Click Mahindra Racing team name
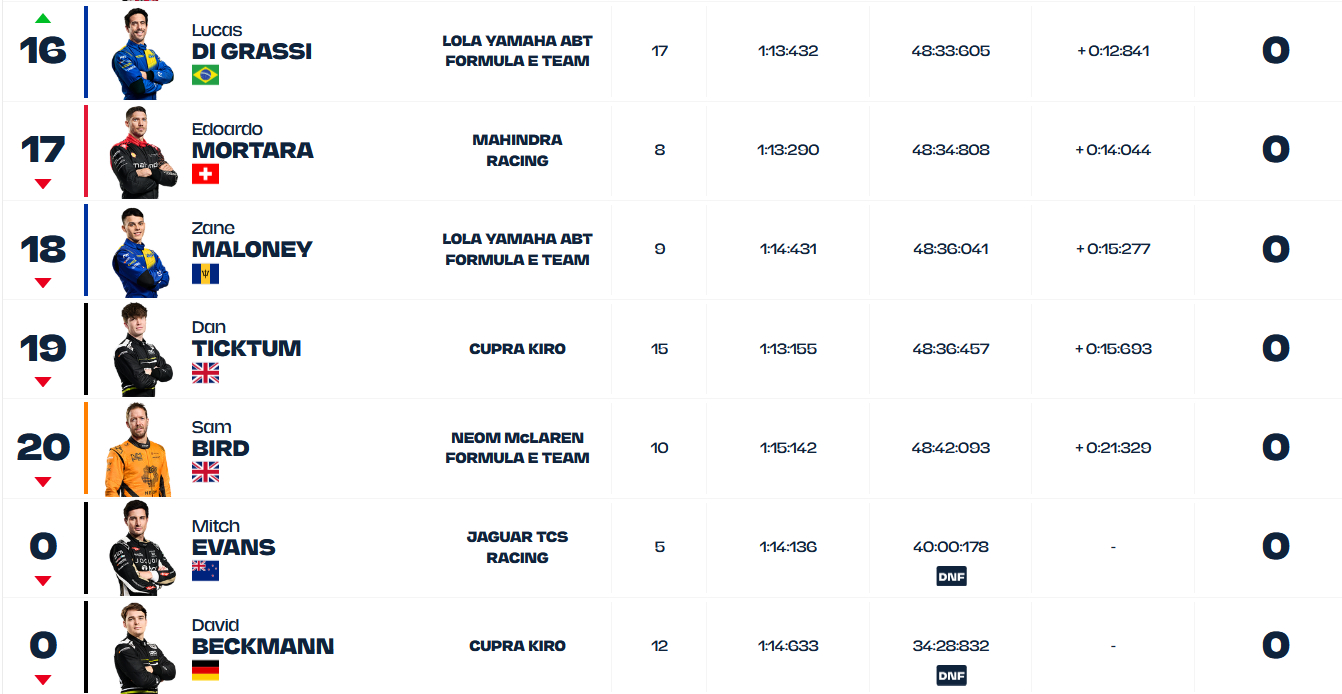Viewport: 1342px width, 694px height. point(517,150)
